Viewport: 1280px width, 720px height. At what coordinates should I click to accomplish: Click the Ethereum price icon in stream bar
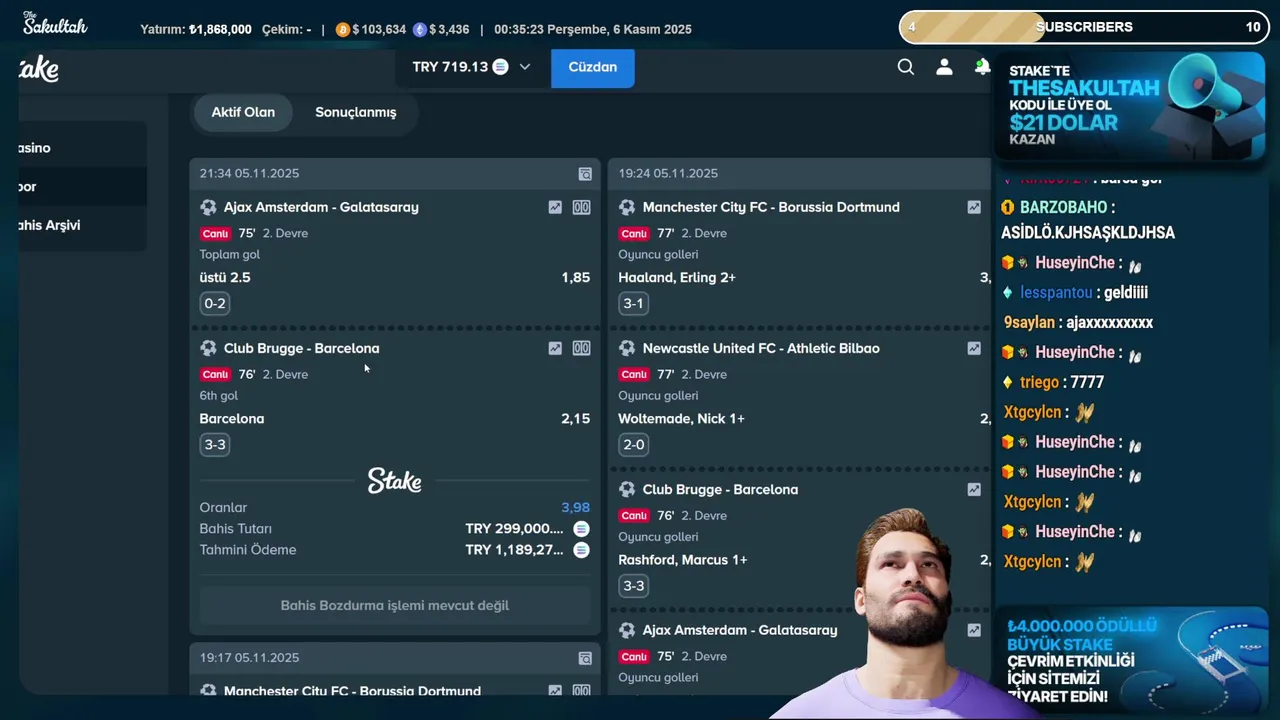coord(420,30)
